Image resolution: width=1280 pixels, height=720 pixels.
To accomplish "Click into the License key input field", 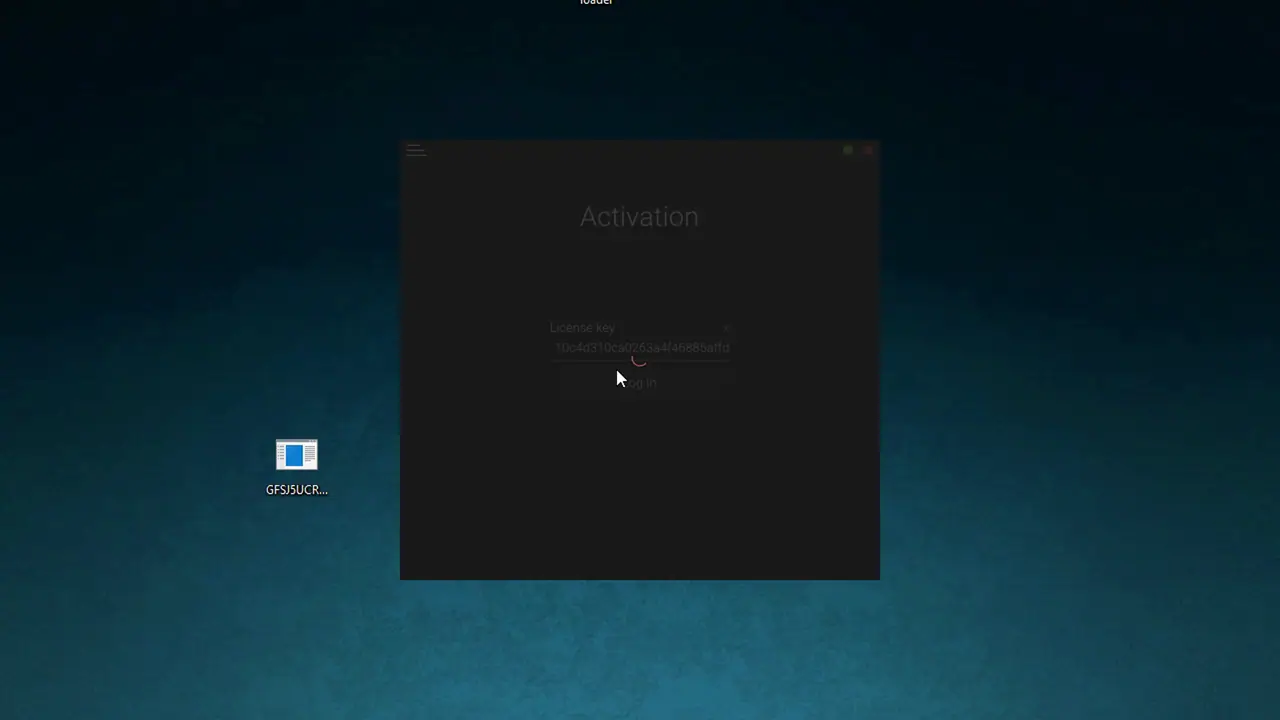I will pos(641,348).
